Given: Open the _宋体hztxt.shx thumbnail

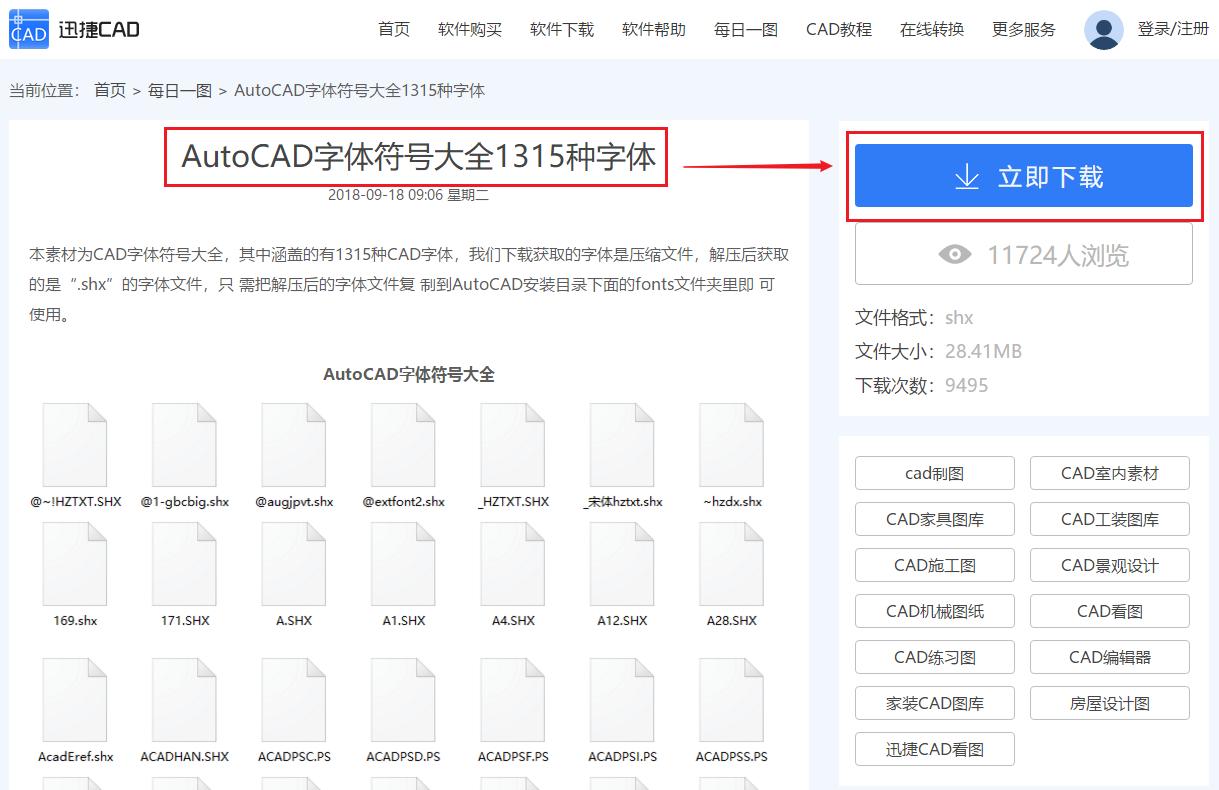Looking at the screenshot, I should click(621, 446).
